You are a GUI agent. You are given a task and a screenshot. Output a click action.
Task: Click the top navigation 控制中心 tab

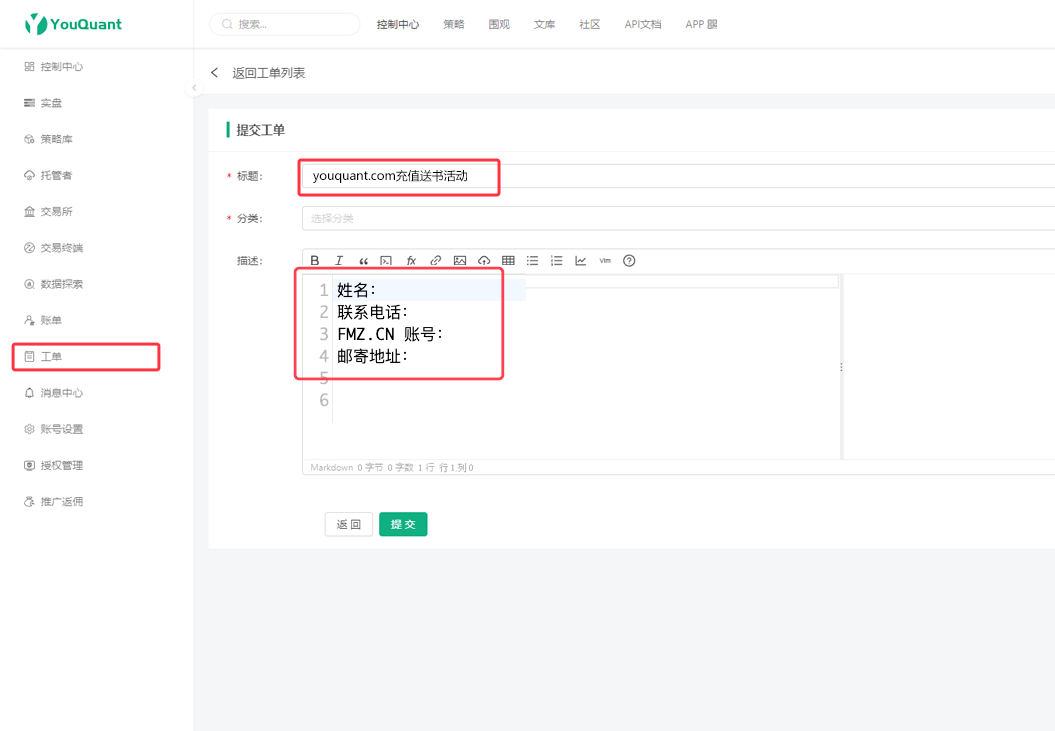398,24
